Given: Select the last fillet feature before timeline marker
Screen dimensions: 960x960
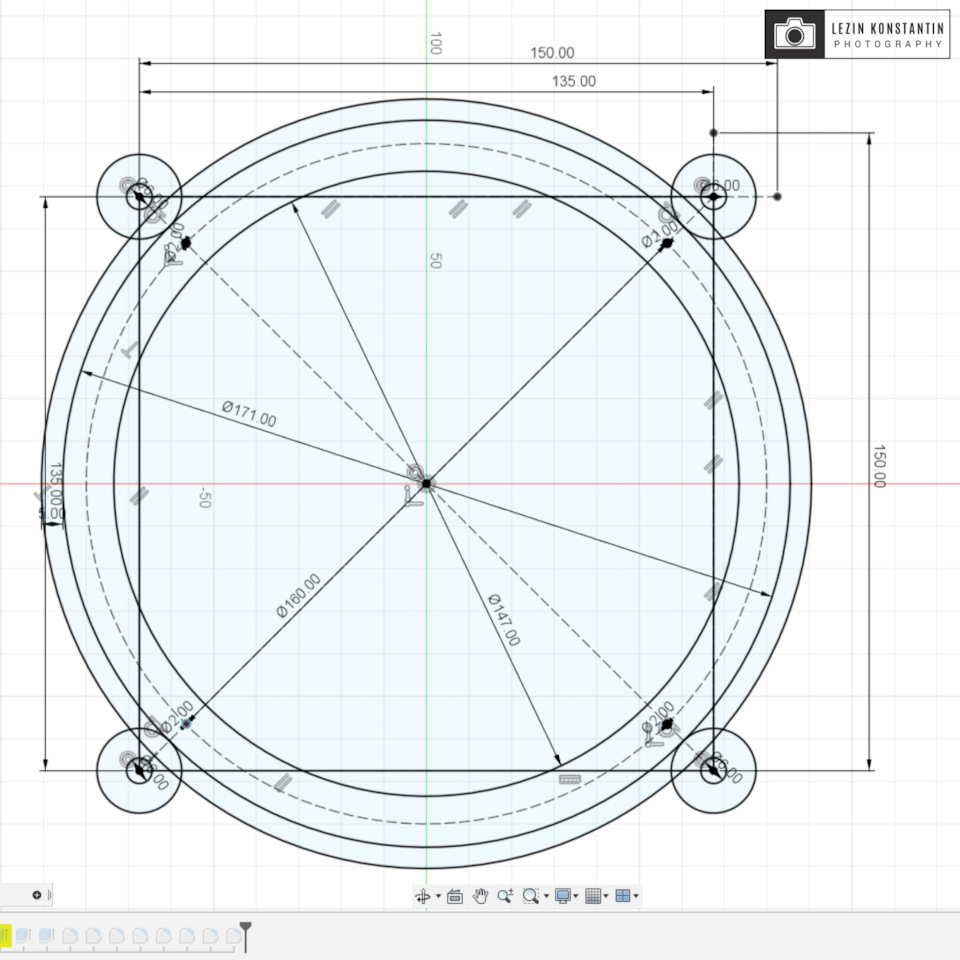Looking at the screenshot, I should (x=233, y=936).
